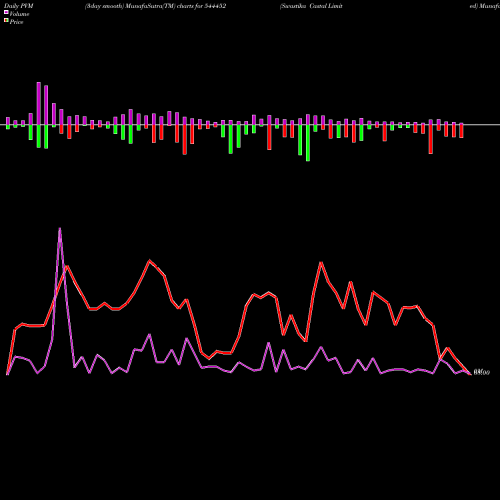The width and height of the screenshot is (500, 500).
Task: Click the value label at the lines' right end
Action: (x=482, y=372)
